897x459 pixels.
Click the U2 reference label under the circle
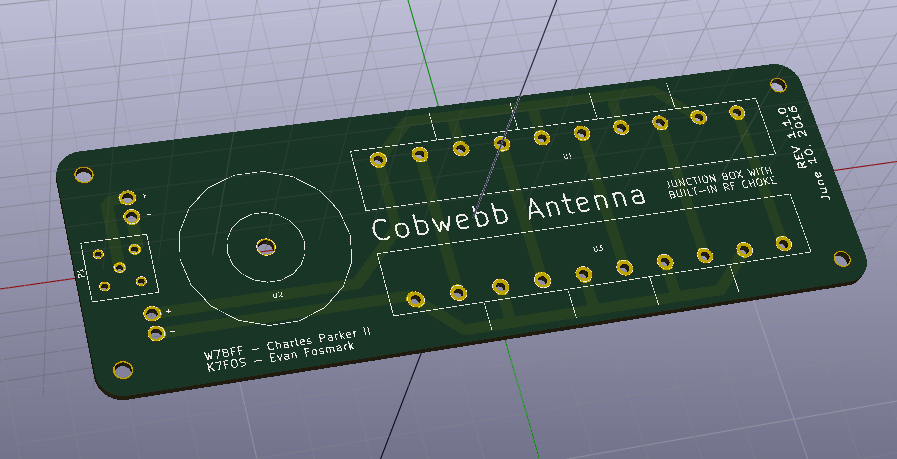tap(278, 295)
